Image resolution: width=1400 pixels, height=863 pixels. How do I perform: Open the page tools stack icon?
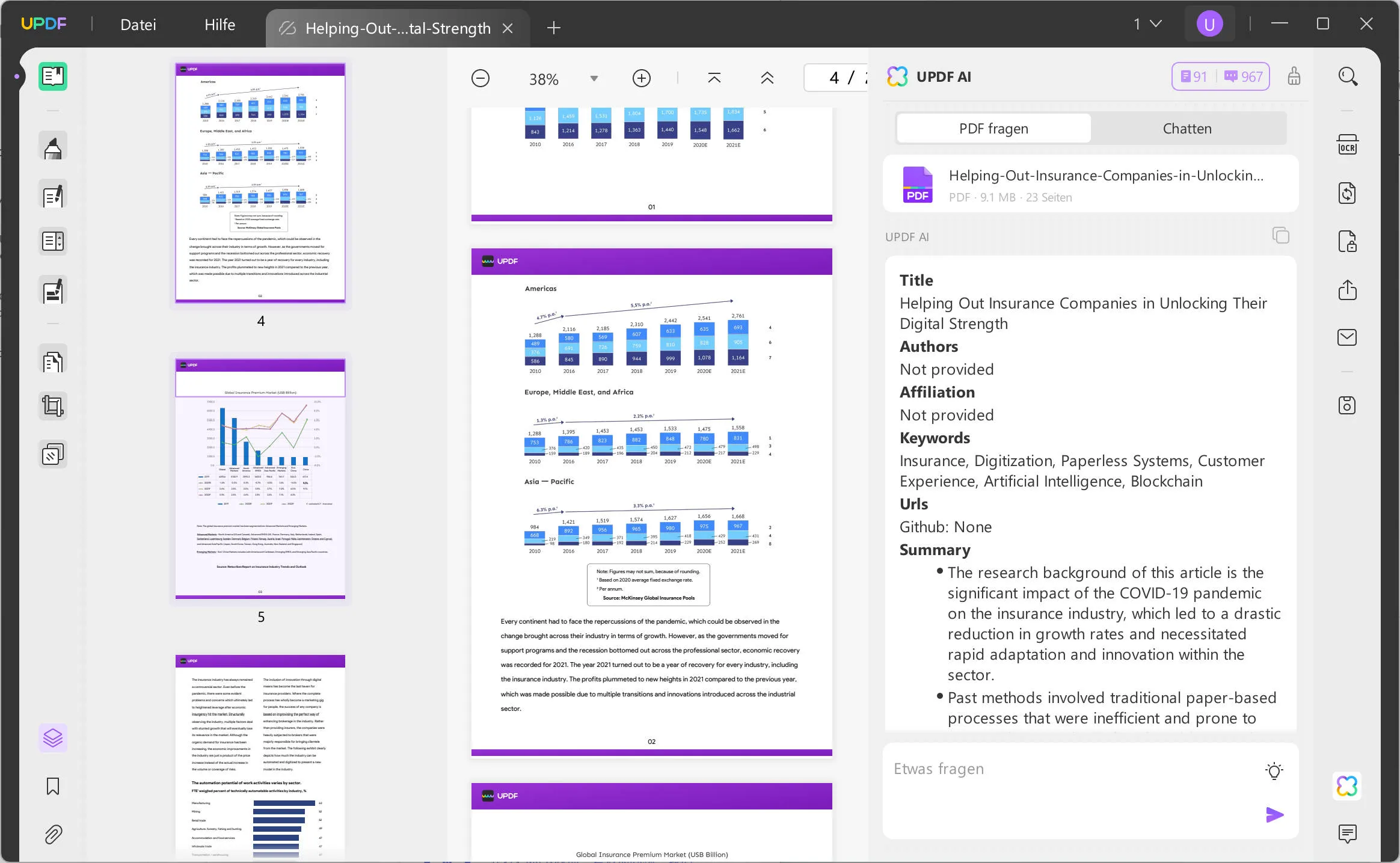[53, 455]
